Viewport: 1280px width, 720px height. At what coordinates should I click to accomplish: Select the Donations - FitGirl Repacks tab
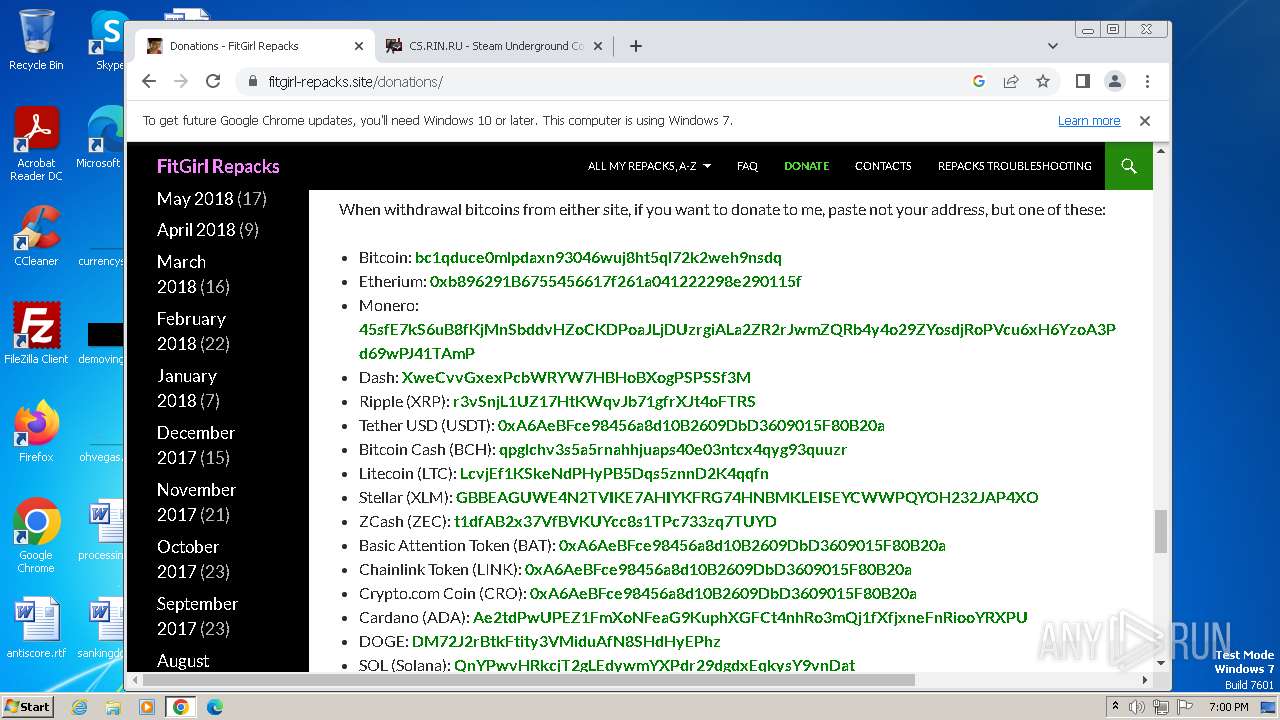click(255, 46)
